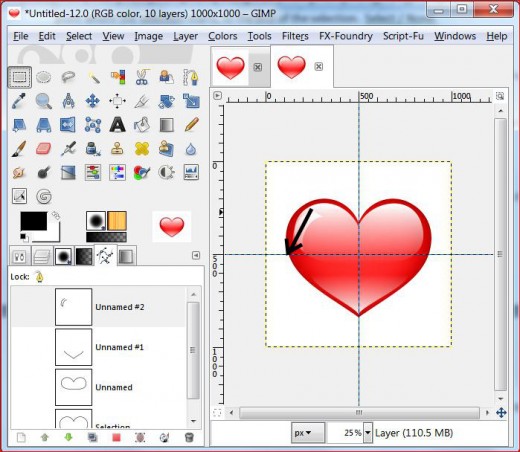This screenshot has width=520, height=452.
Task: Expand the 25% zoom dropdown arrow
Action: point(368,433)
